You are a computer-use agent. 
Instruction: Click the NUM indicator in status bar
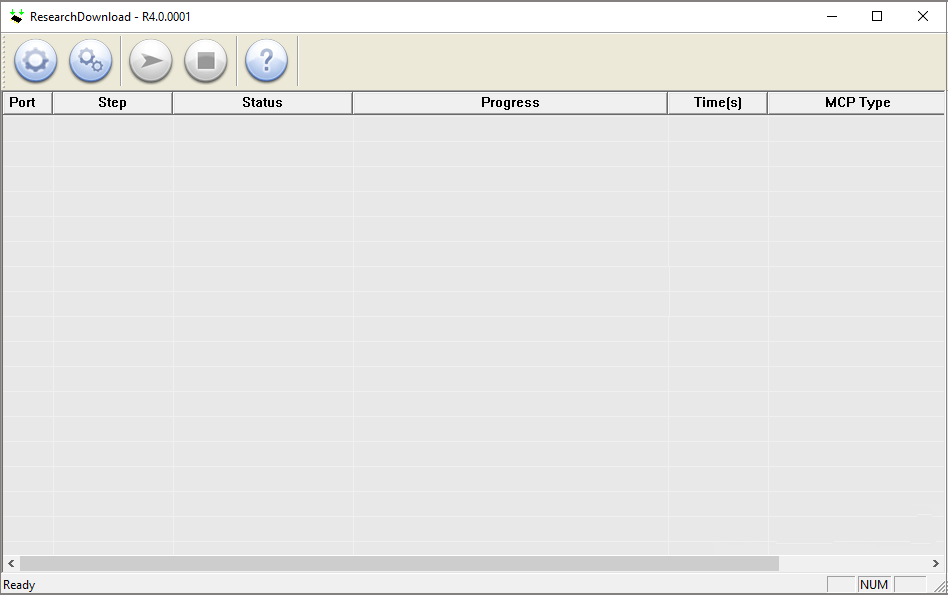tap(874, 585)
